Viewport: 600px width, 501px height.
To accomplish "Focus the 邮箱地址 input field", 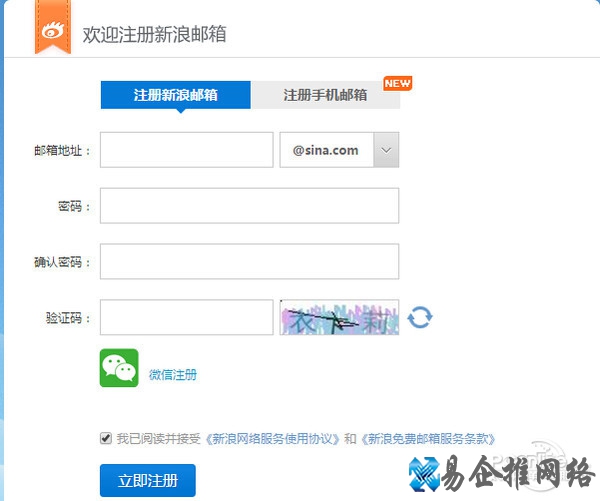I will pos(187,150).
